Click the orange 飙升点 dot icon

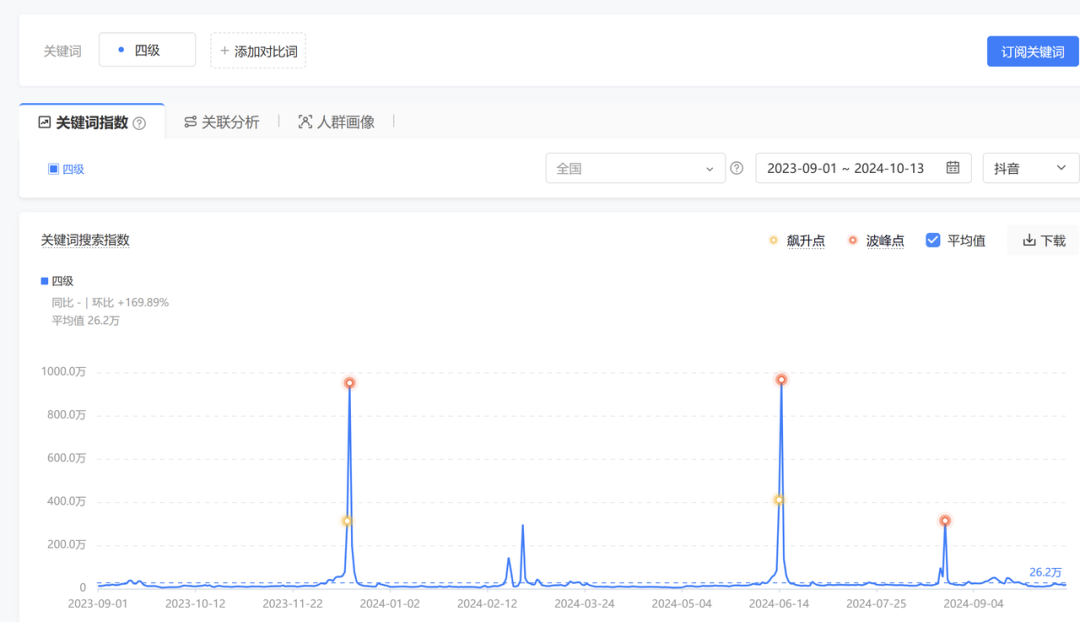772,240
